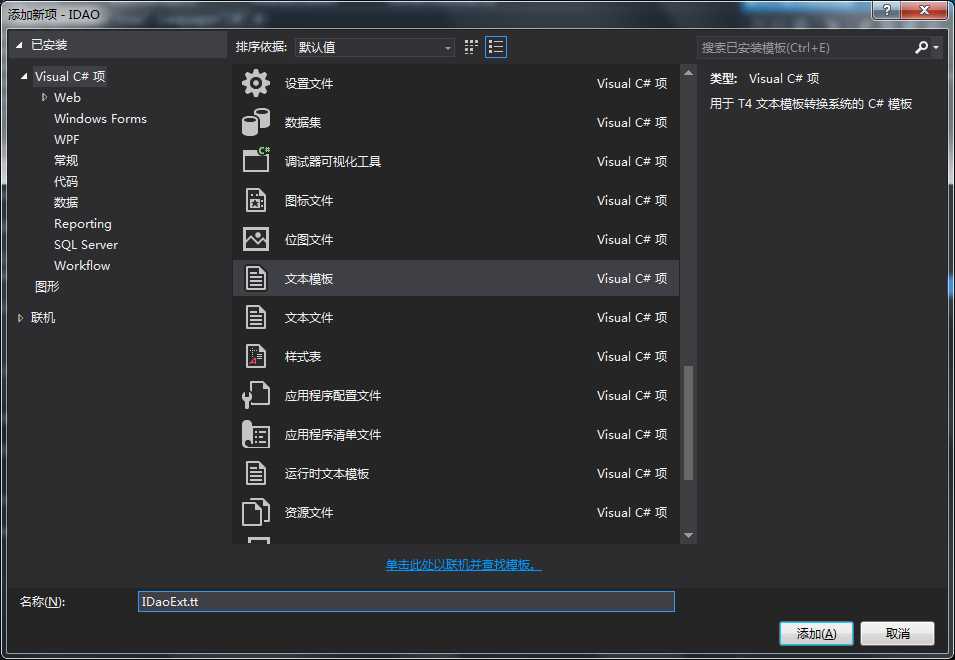Image resolution: width=955 pixels, height=660 pixels.
Task: Pick the 图标文件 (Icon File) template icon
Action: [257, 200]
